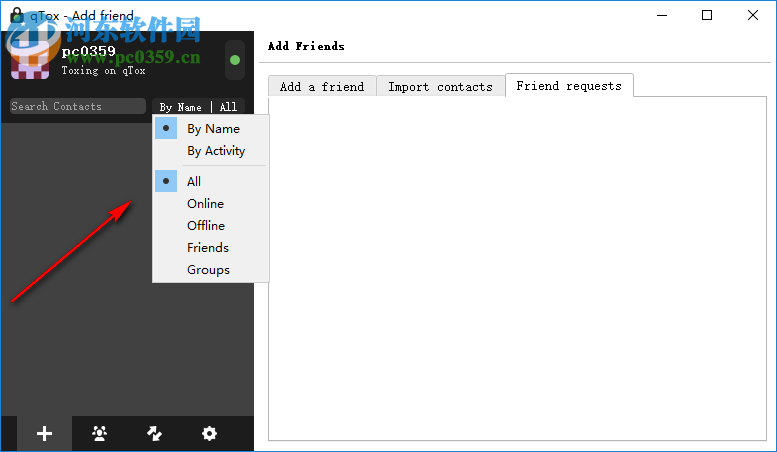Select the By Name sorting option

(x=212, y=128)
